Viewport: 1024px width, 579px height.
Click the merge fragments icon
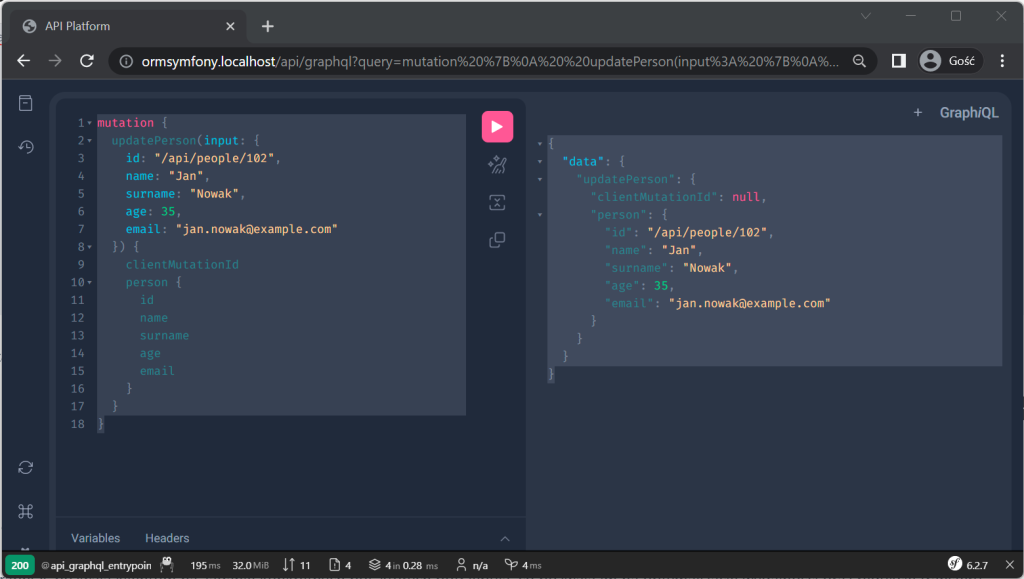pos(497,202)
